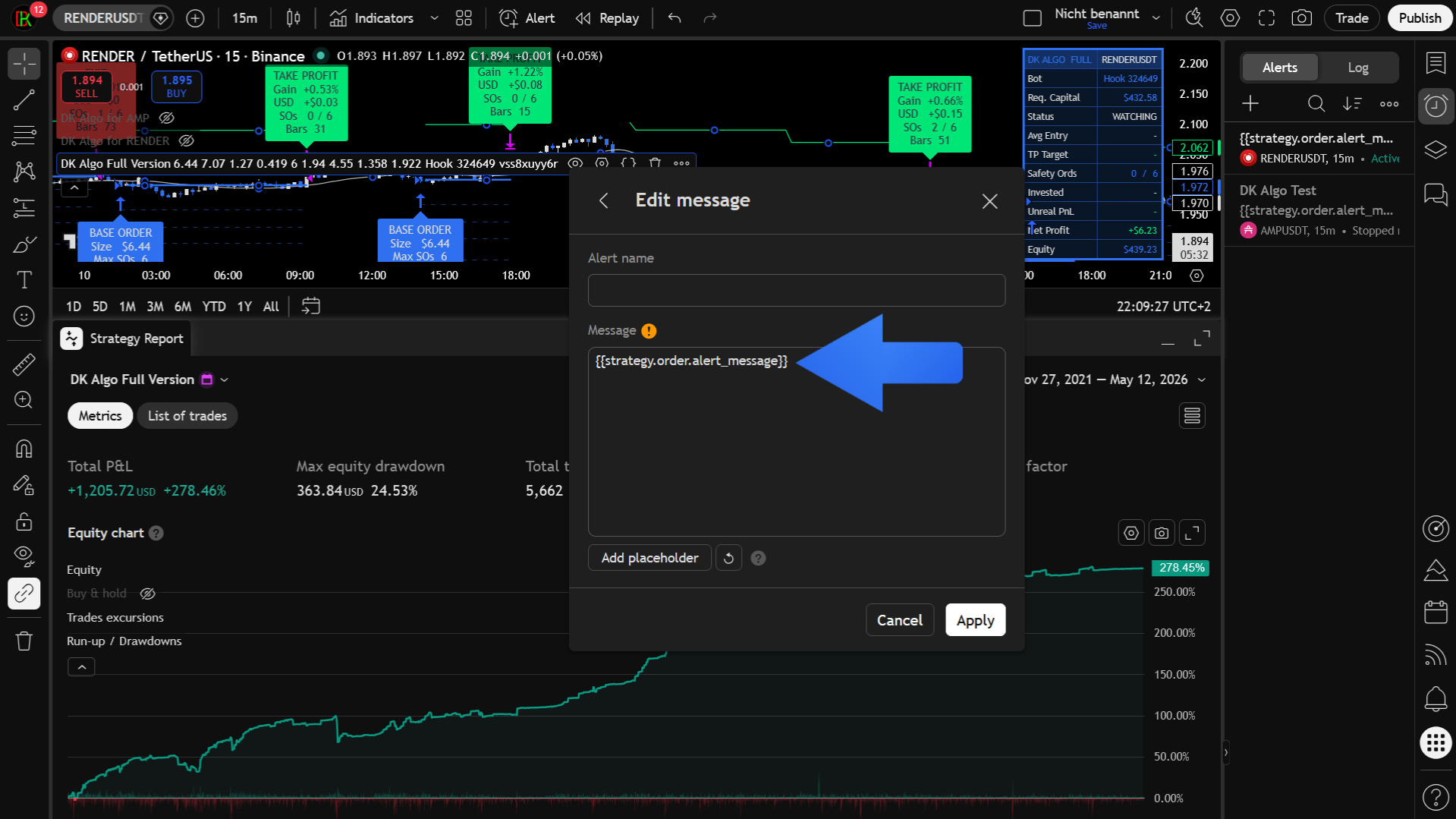Start bar Replay mode
This screenshot has height=819, width=1456.
click(x=607, y=18)
